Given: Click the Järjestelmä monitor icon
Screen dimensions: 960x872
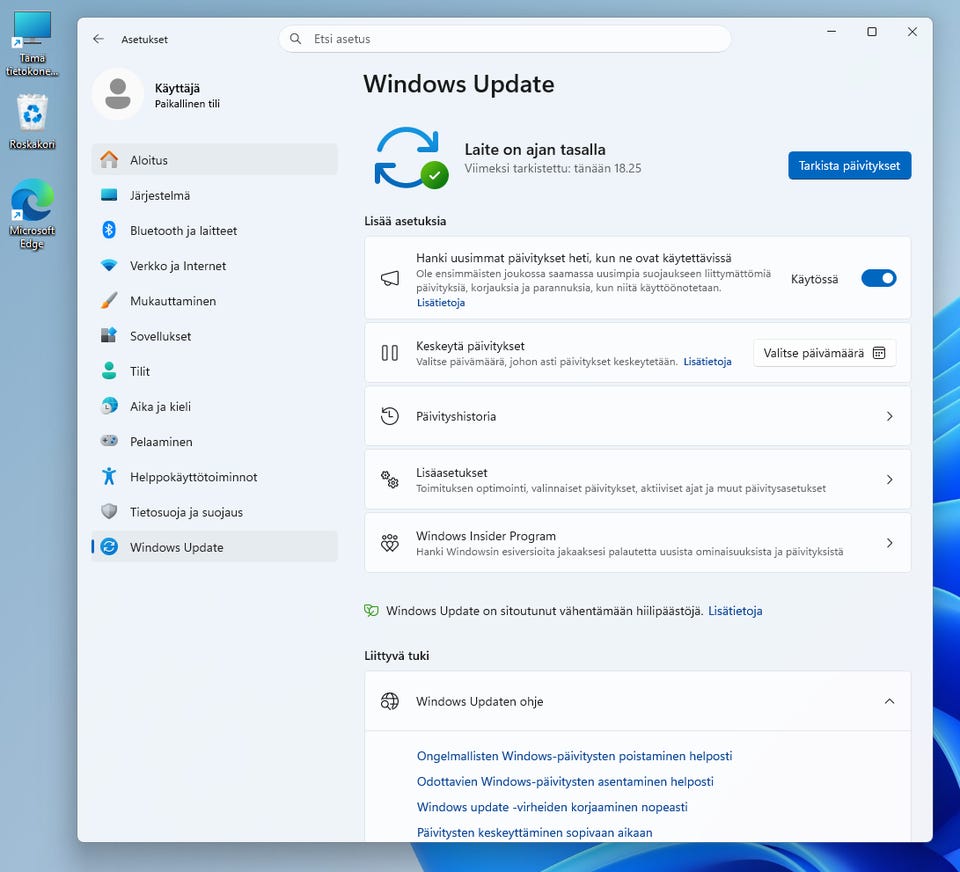Looking at the screenshot, I should 109,195.
